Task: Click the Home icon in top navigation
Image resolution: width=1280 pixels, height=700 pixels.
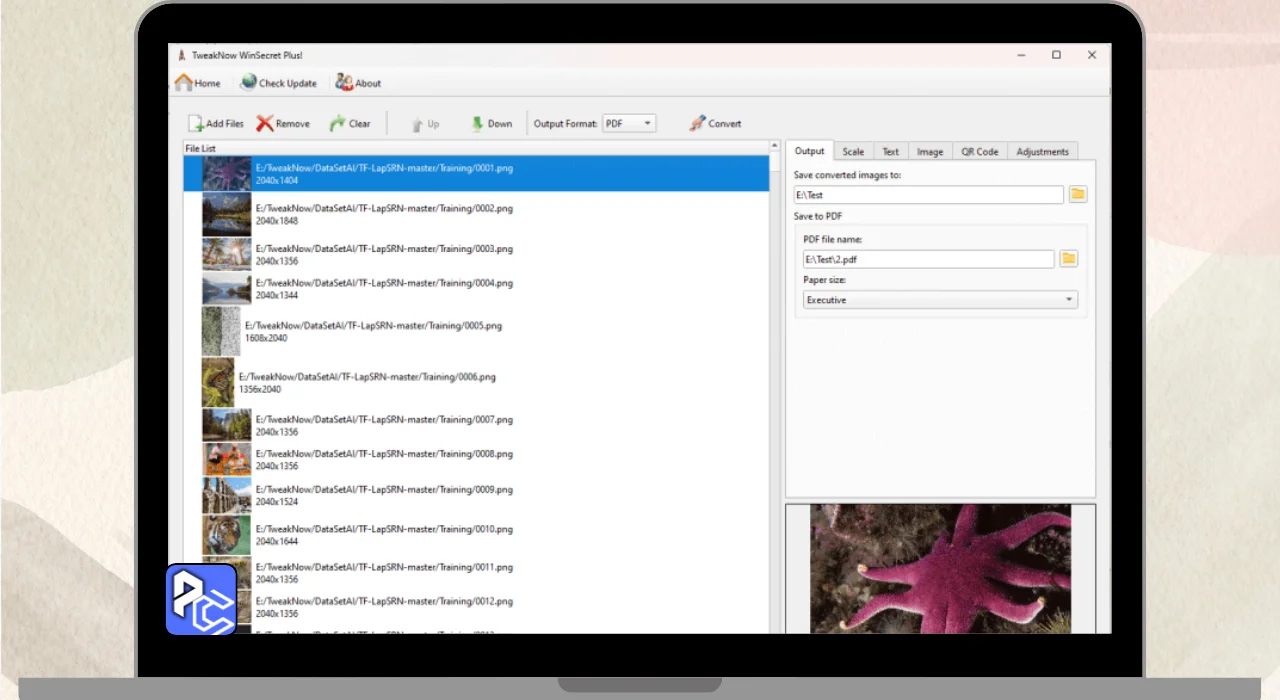Action: [185, 83]
